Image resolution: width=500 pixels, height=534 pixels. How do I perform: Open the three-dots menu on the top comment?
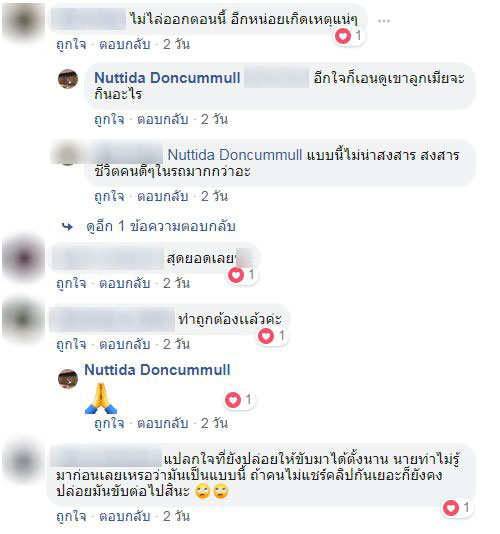tap(384, 21)
